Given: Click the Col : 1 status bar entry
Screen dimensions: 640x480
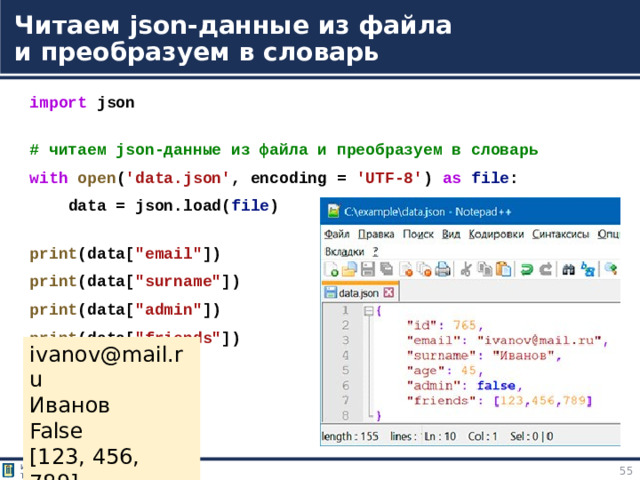Looking at the screenshot, I should tap(482, 436).
